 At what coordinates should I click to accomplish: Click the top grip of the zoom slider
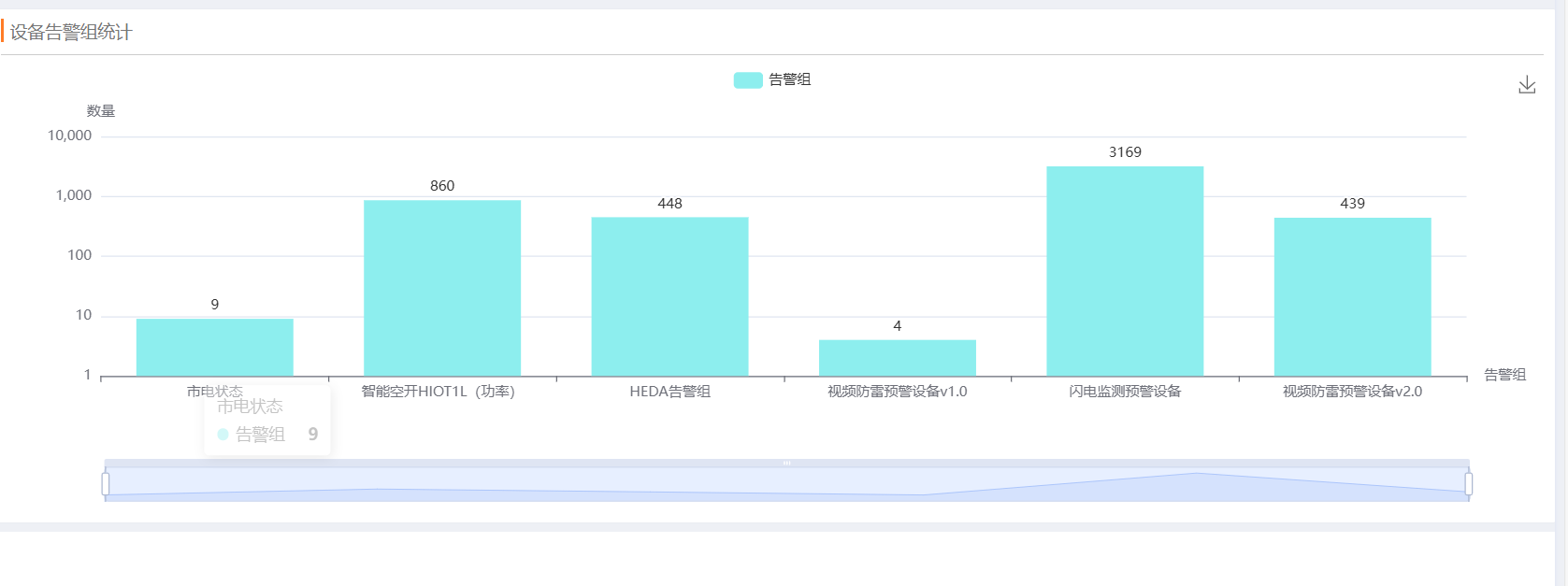786,463
